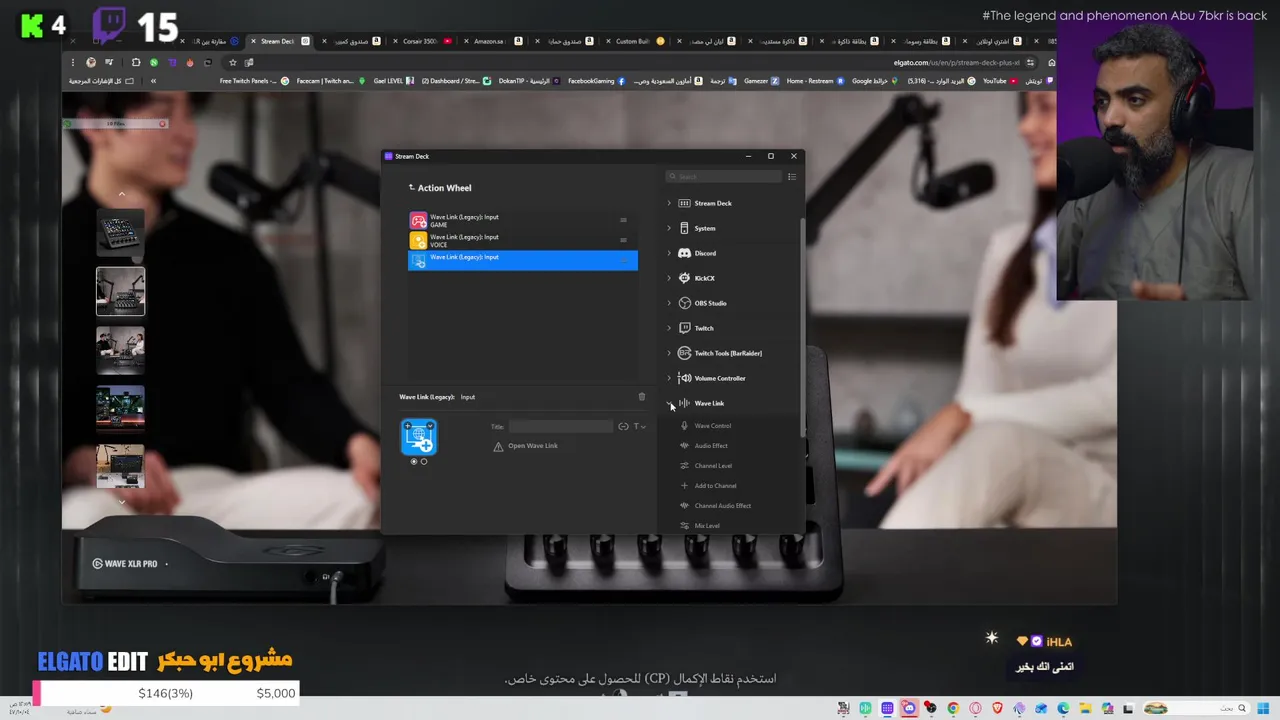The width and height of the screenshot is (1280, 720).
Task: Click the pink GAME input action icon
Action: pos(418,220)
